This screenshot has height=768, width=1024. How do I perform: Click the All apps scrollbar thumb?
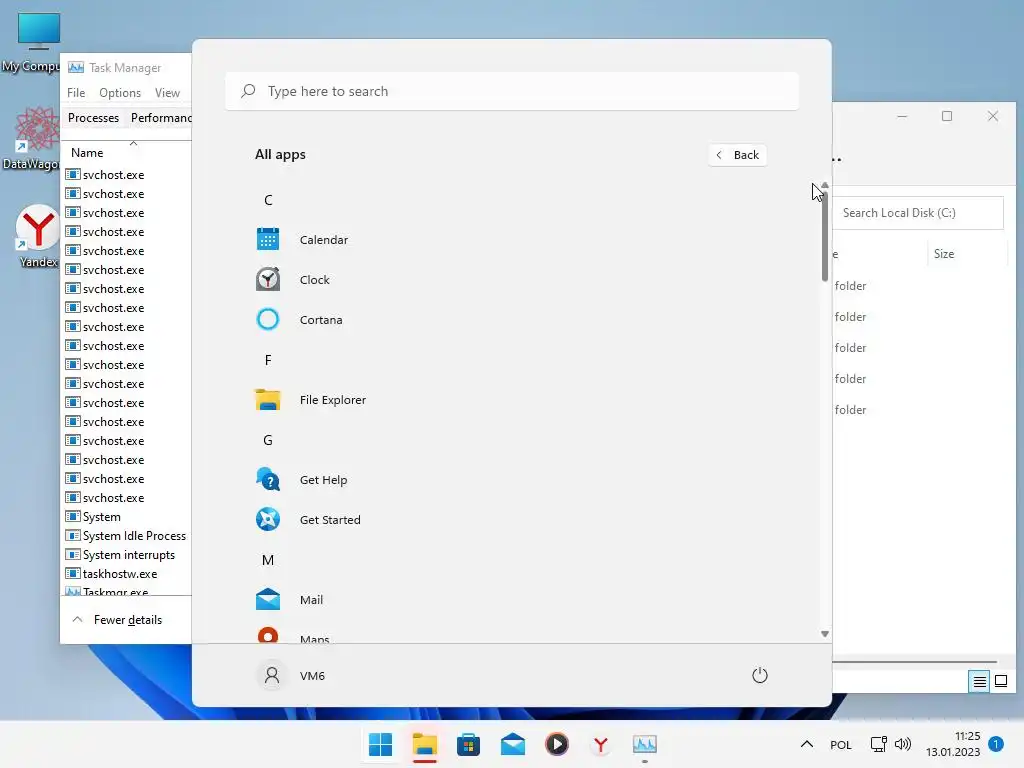click(825, 236)
